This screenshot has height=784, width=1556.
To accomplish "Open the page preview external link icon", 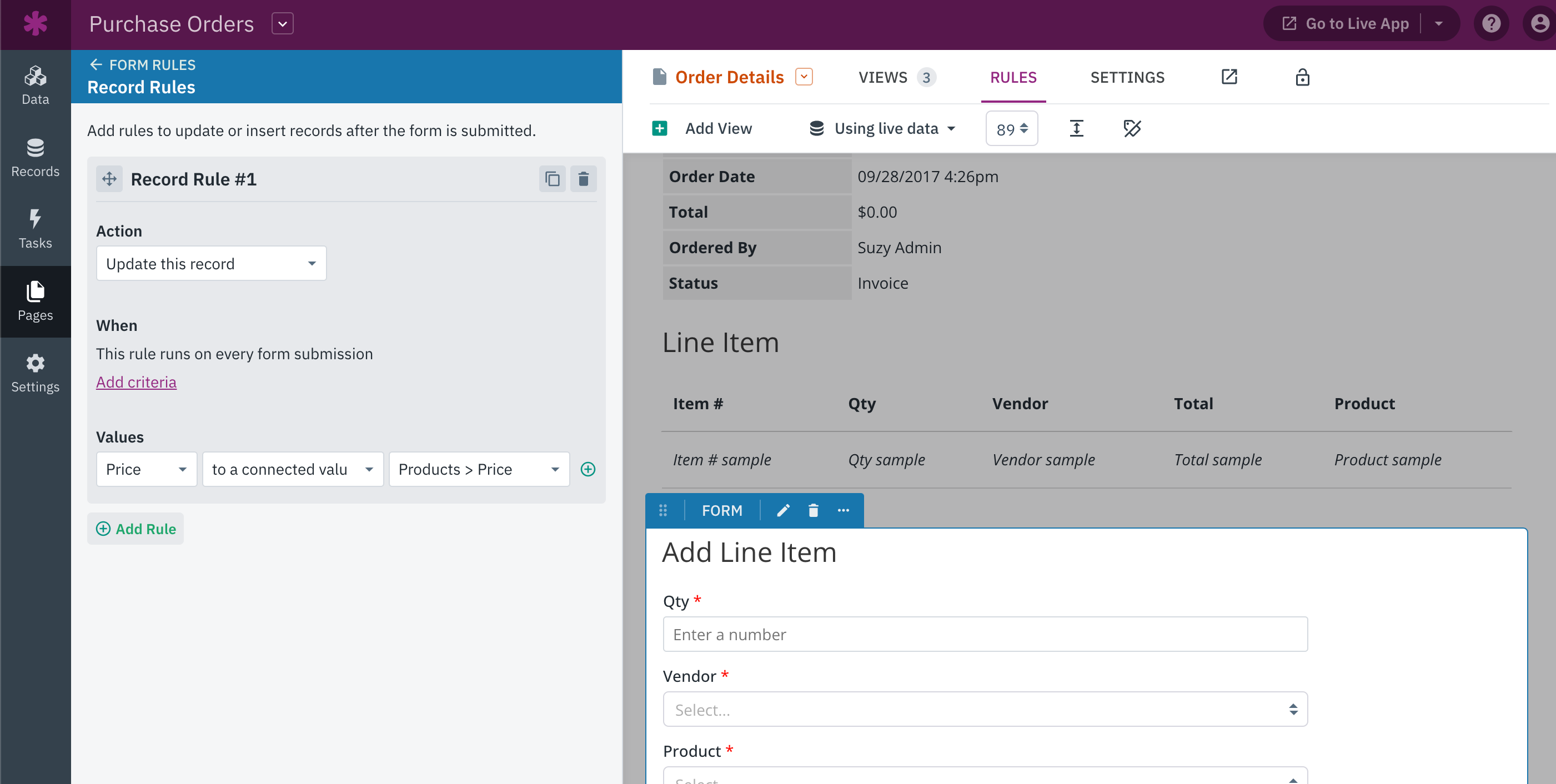I will [1228, 77].
